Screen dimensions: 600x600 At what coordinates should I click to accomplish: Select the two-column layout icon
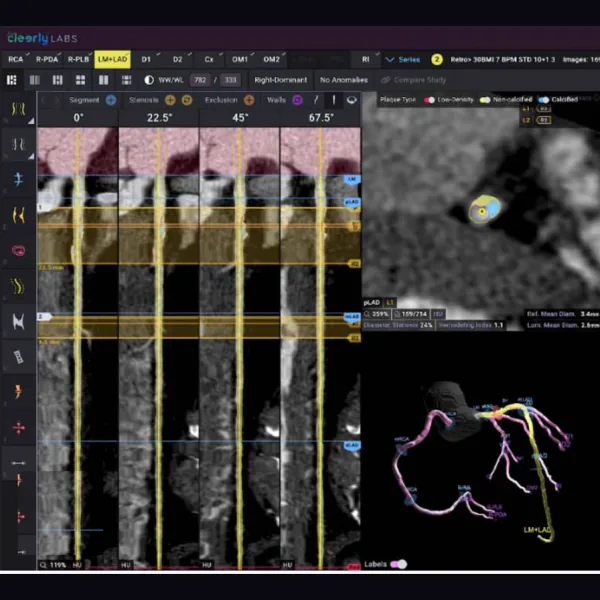(x=104, y=80)
